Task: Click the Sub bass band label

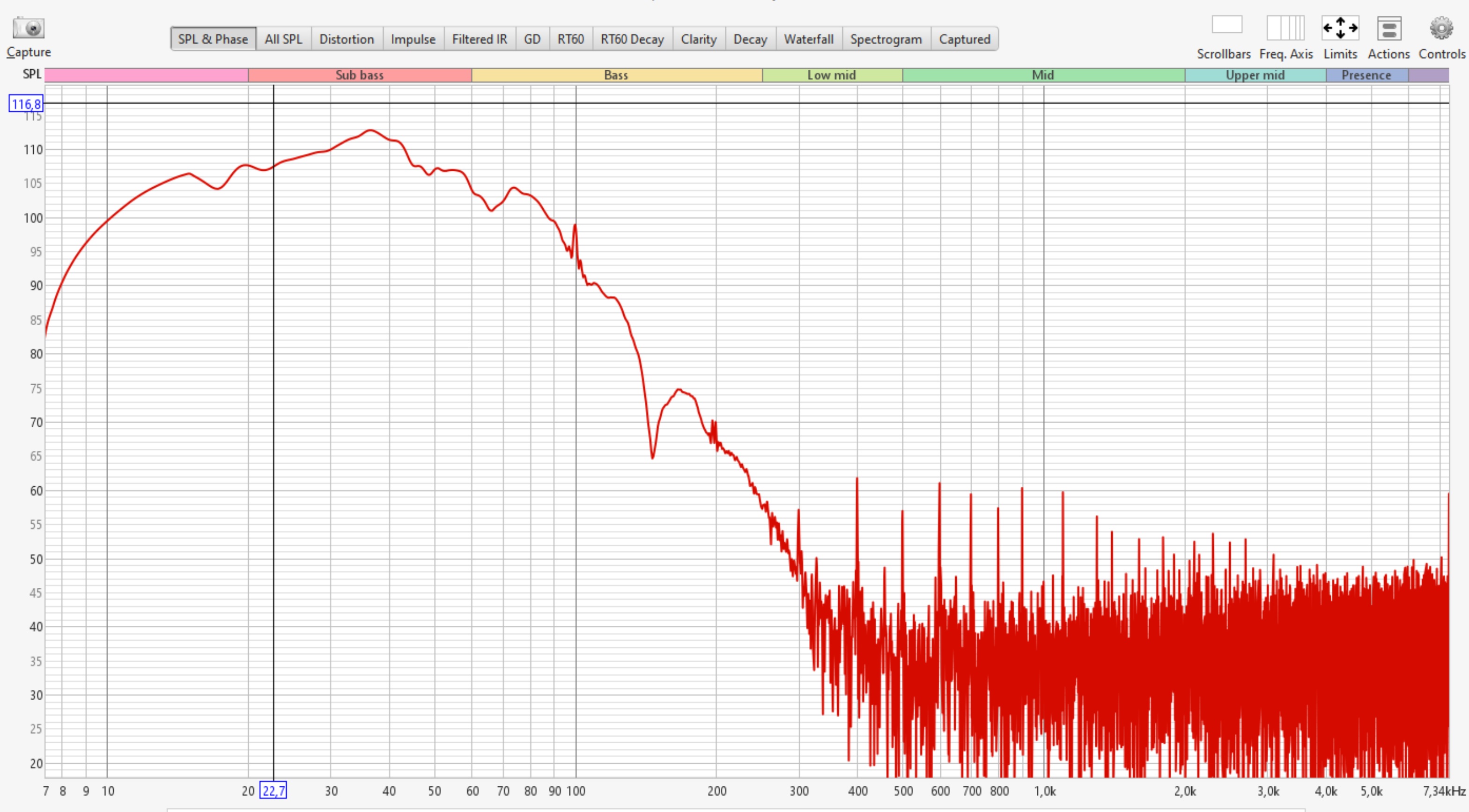Action: [360, 74]
